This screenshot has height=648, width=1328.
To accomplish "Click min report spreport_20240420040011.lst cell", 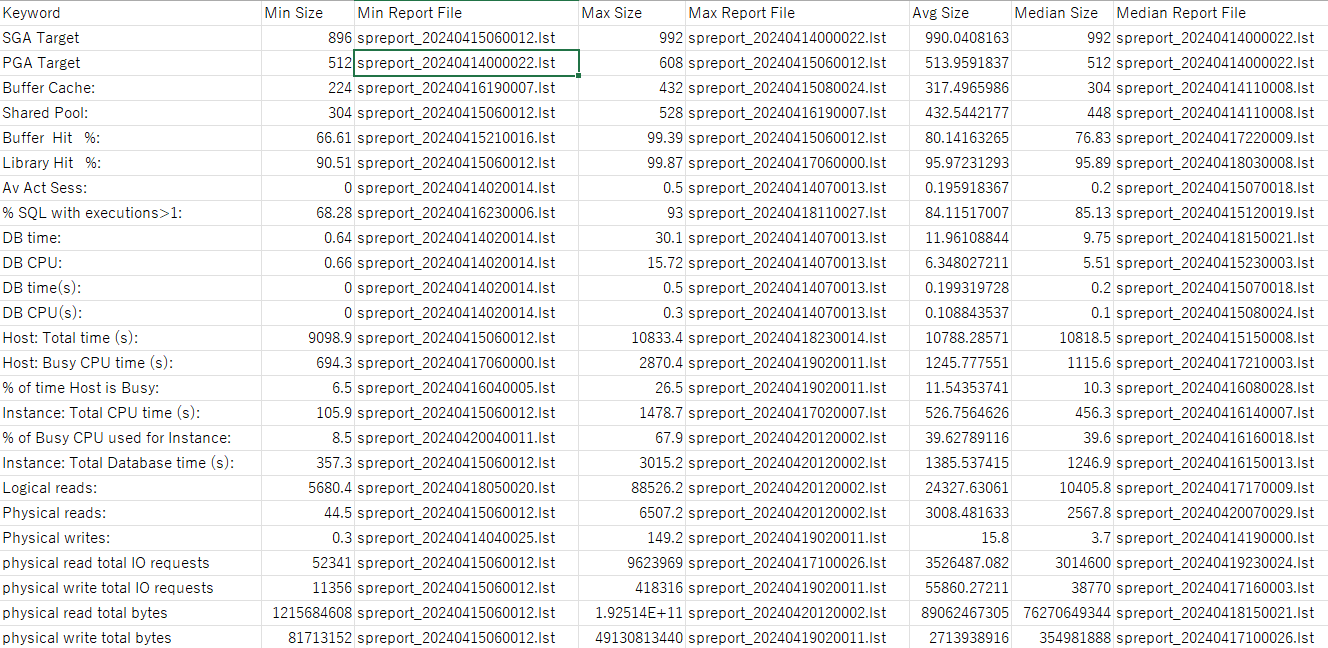I will pyautogui.click(x=467, y=438).
